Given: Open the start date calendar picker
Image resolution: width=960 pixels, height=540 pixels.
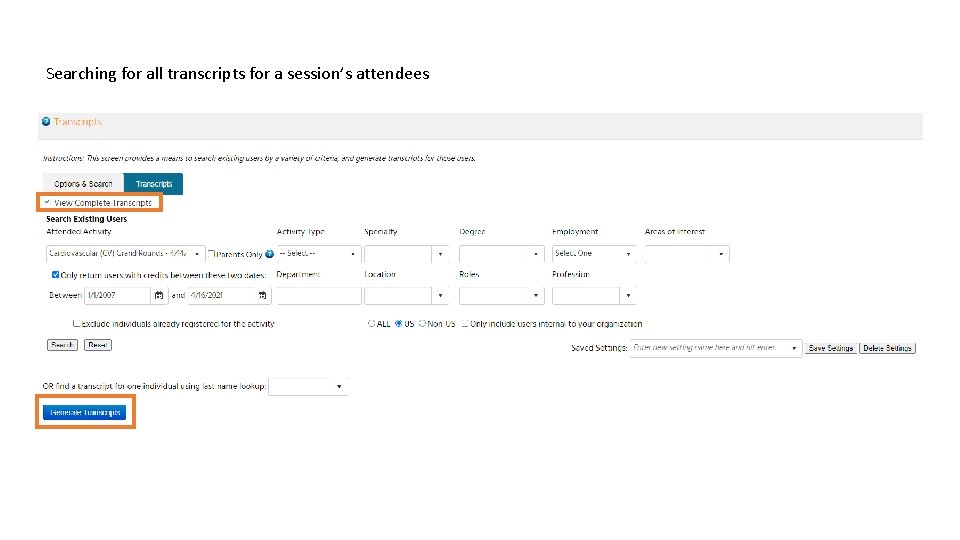Looking at the screenshot, I should tap(158, 296).
